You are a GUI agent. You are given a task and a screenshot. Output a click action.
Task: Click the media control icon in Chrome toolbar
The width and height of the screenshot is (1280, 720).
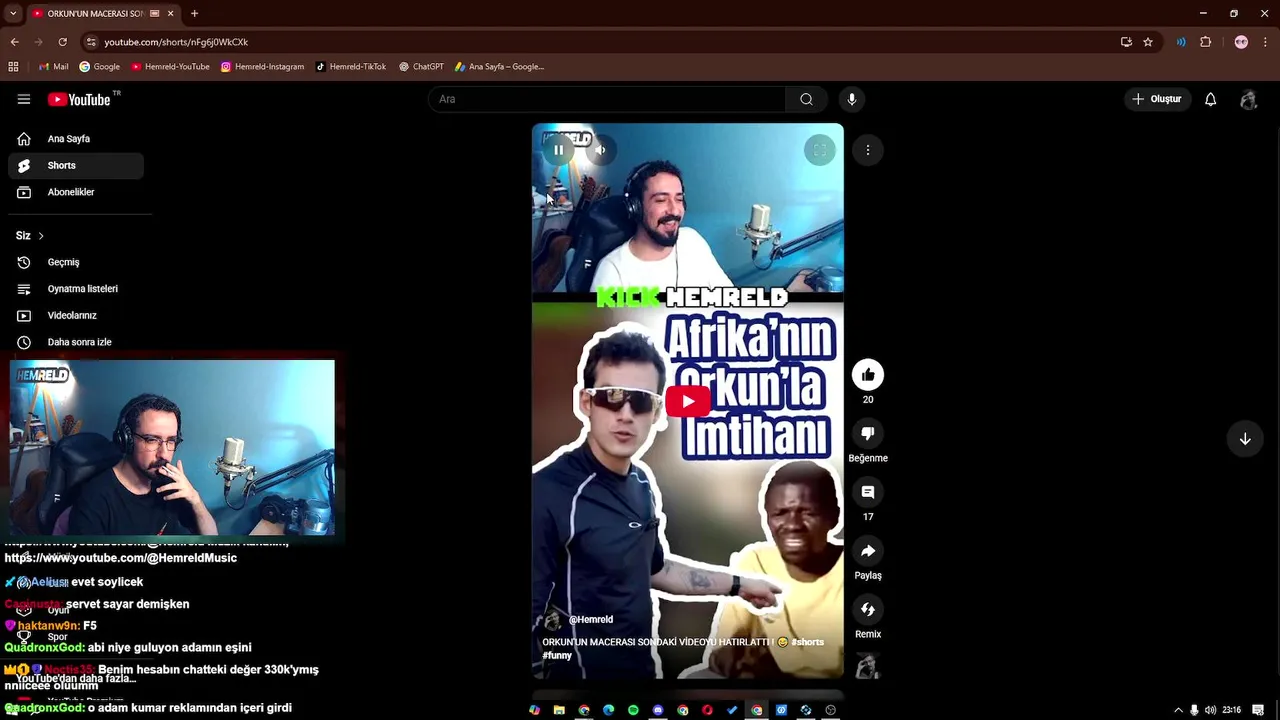tap(1181, 42)
